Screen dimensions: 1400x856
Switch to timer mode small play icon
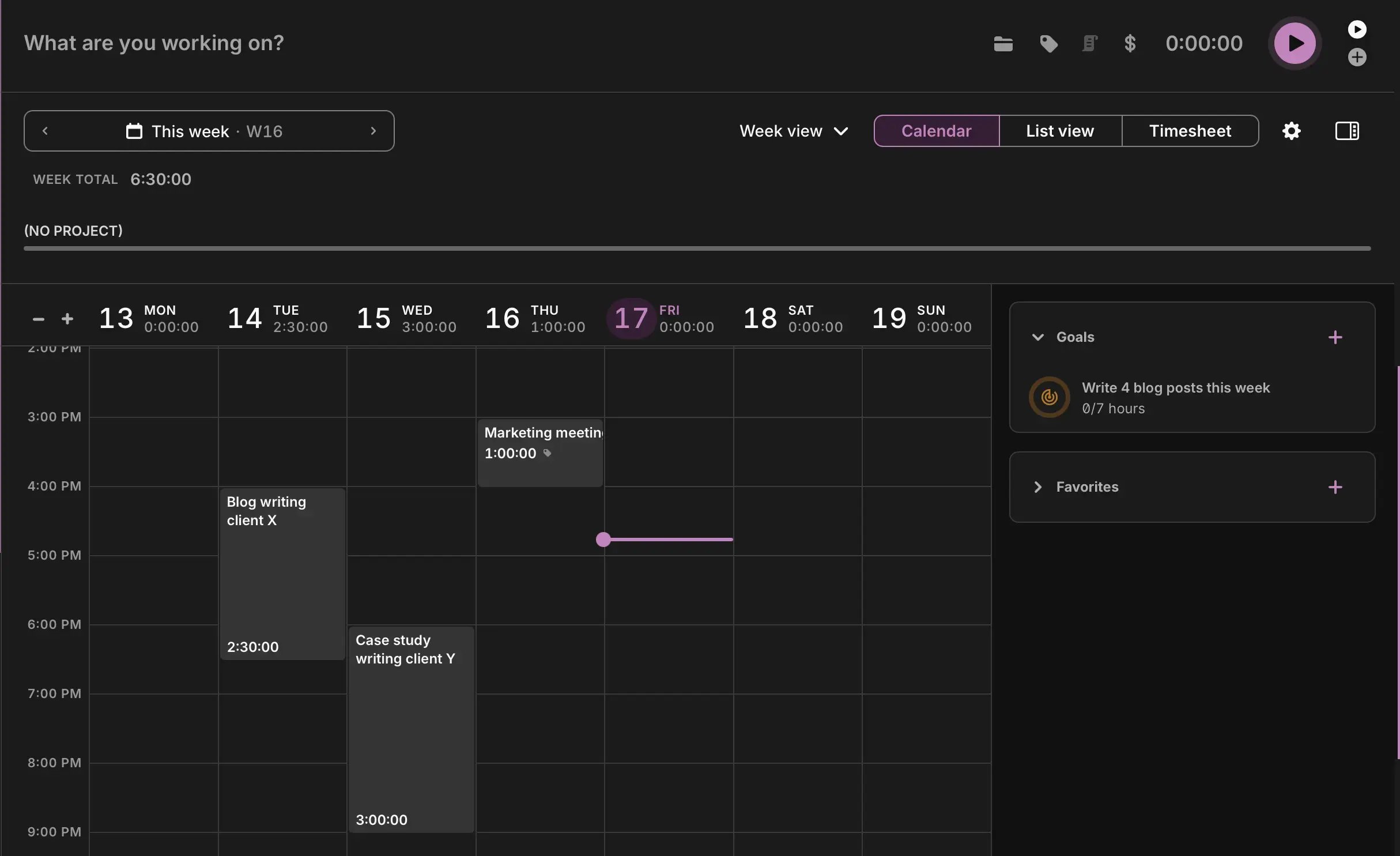1357,29
